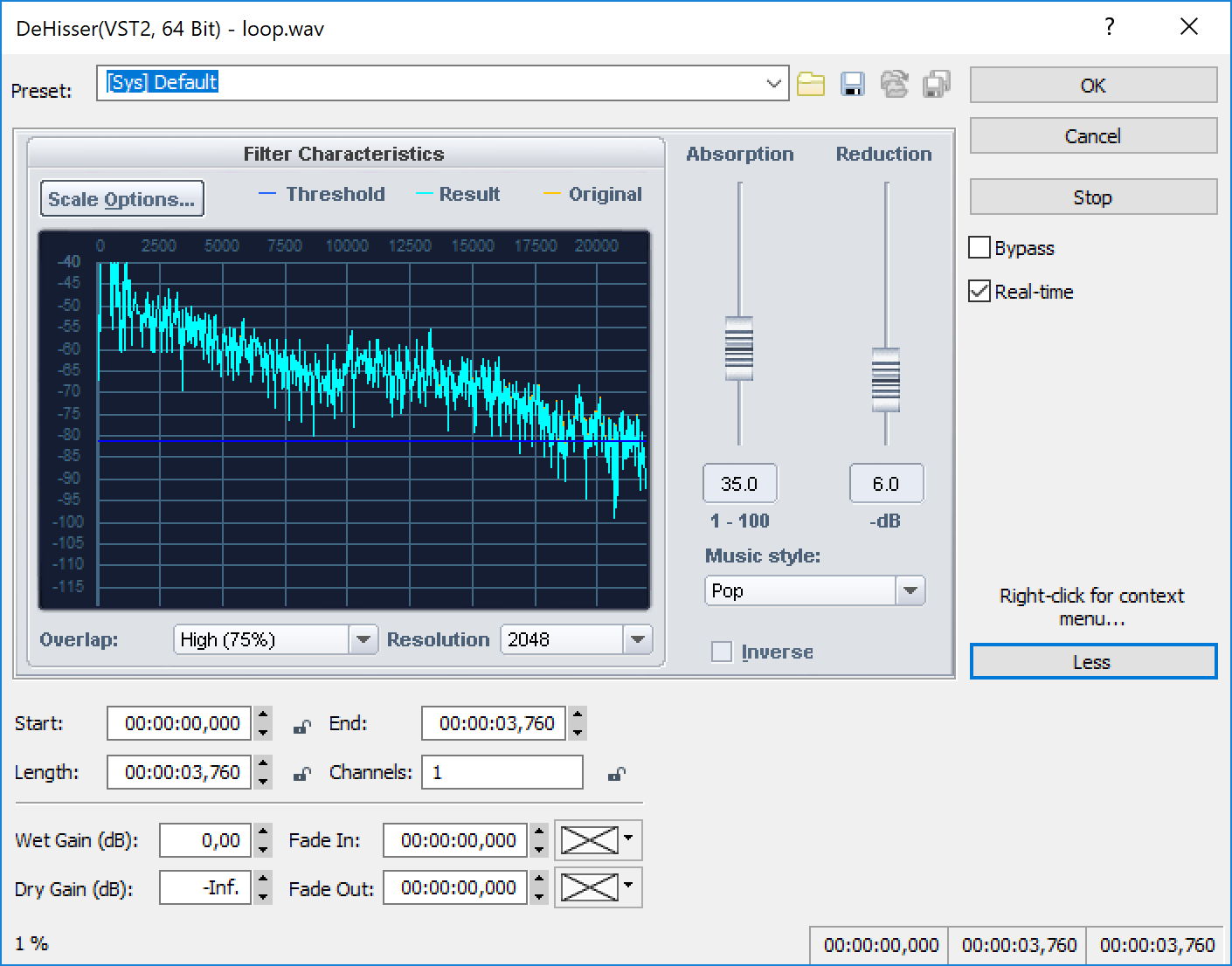1232x966 pixels.
Task: Open the Fade In curve shape picker
Action: (599, 840)
